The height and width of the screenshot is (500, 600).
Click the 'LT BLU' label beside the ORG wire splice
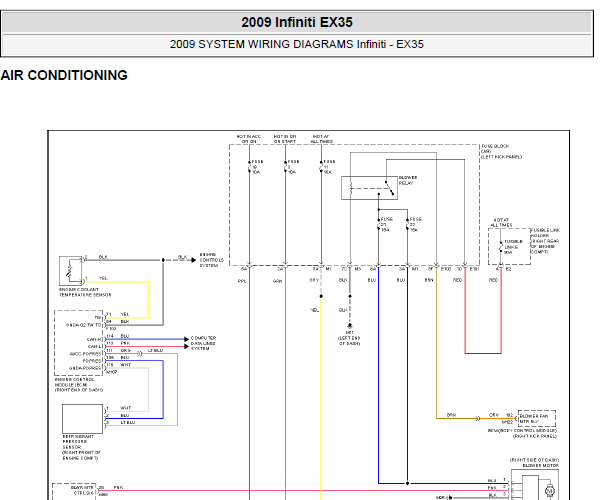coord(155,350)
